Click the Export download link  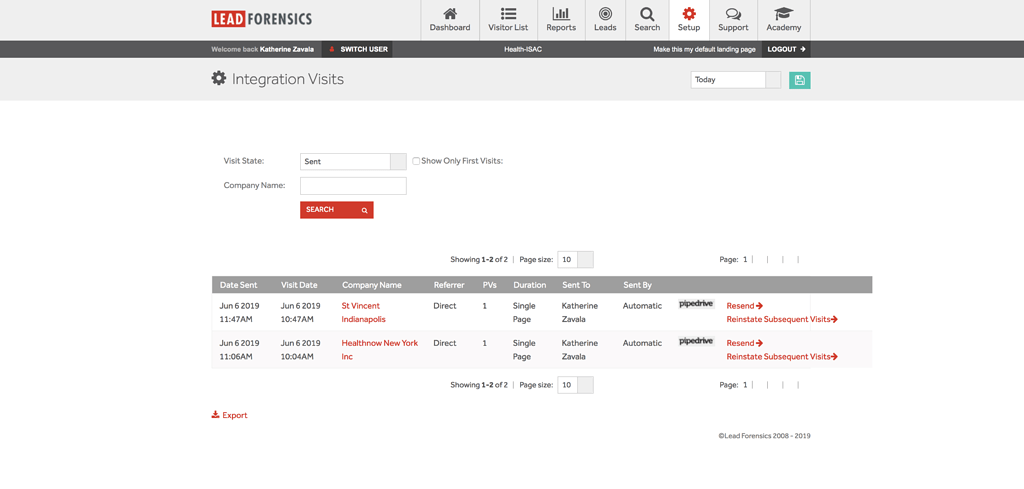229,415
